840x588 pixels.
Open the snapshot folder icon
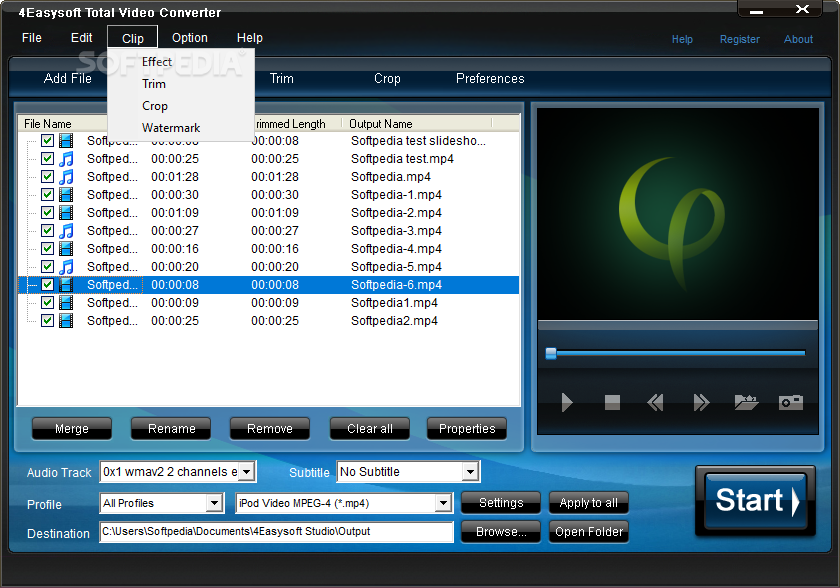coord(746,402)
